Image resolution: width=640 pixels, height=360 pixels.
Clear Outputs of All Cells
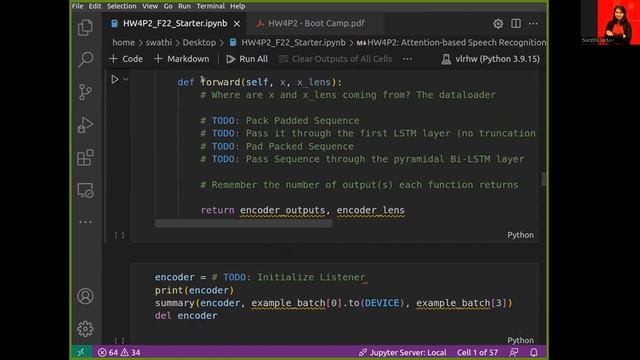pyautogui.click(x=336, y=59)
